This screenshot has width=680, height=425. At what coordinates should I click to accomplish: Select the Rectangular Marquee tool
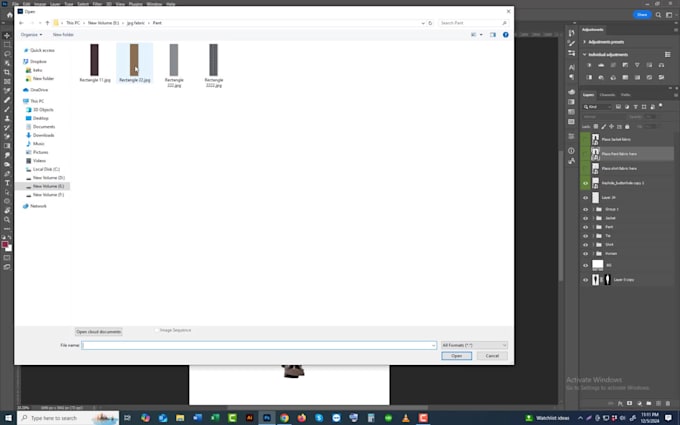7,45
